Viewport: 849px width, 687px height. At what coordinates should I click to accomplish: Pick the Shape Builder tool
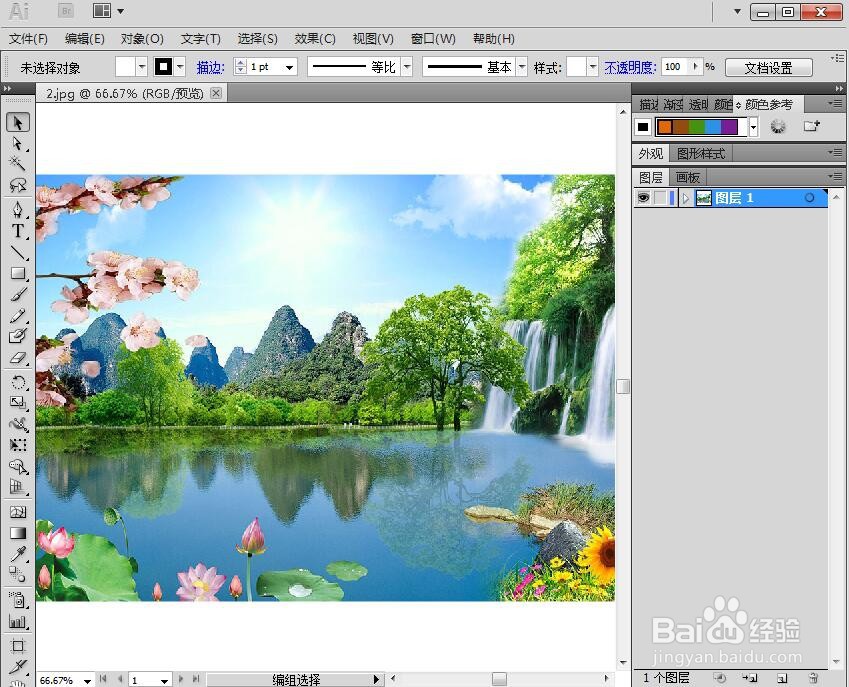click(x=18, y=466)
